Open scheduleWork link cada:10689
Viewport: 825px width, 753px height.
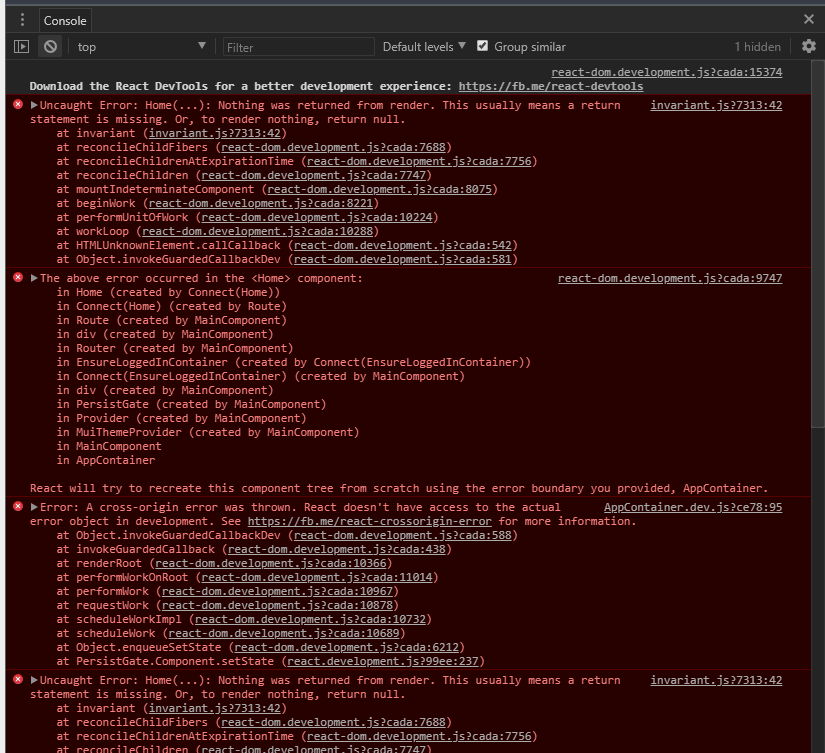[x=284, y=634]
